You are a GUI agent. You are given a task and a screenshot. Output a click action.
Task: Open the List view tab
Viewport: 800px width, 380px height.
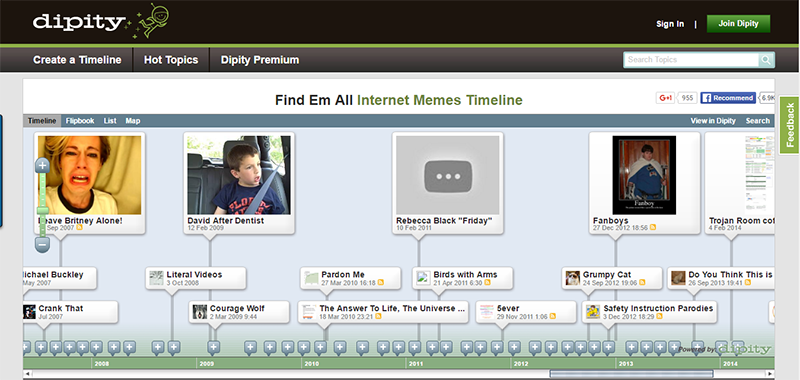pos(110,121)
